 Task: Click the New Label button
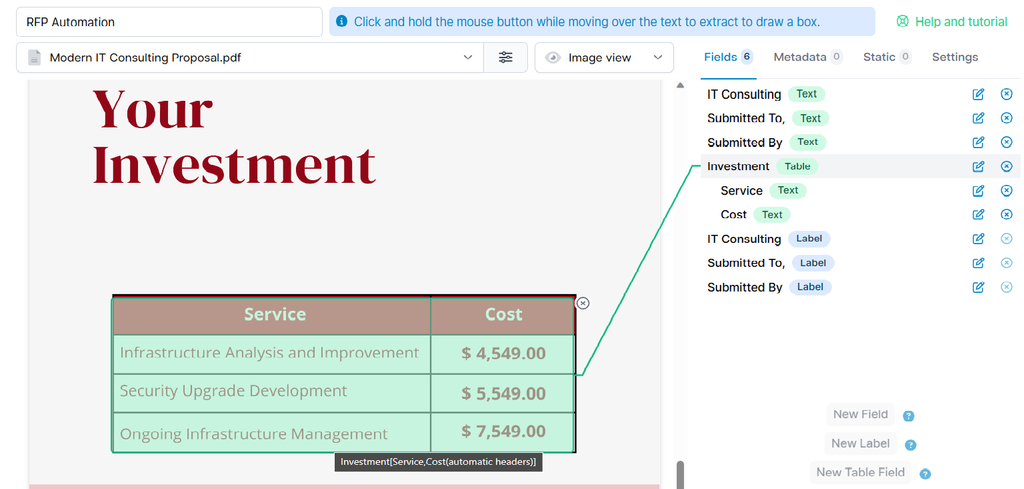click(x=860, y=443)
